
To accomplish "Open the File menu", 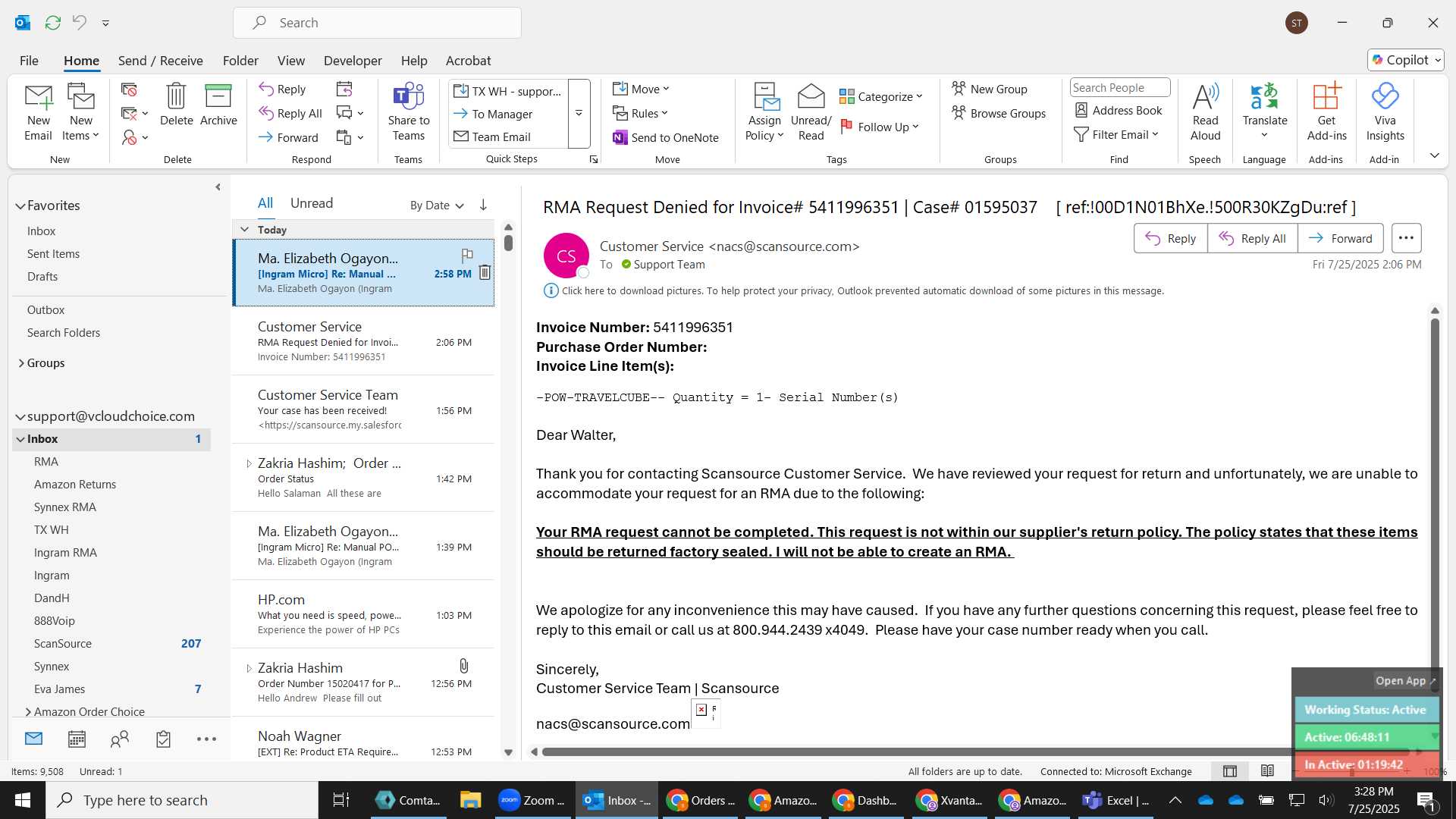I will tap(29, 61).
